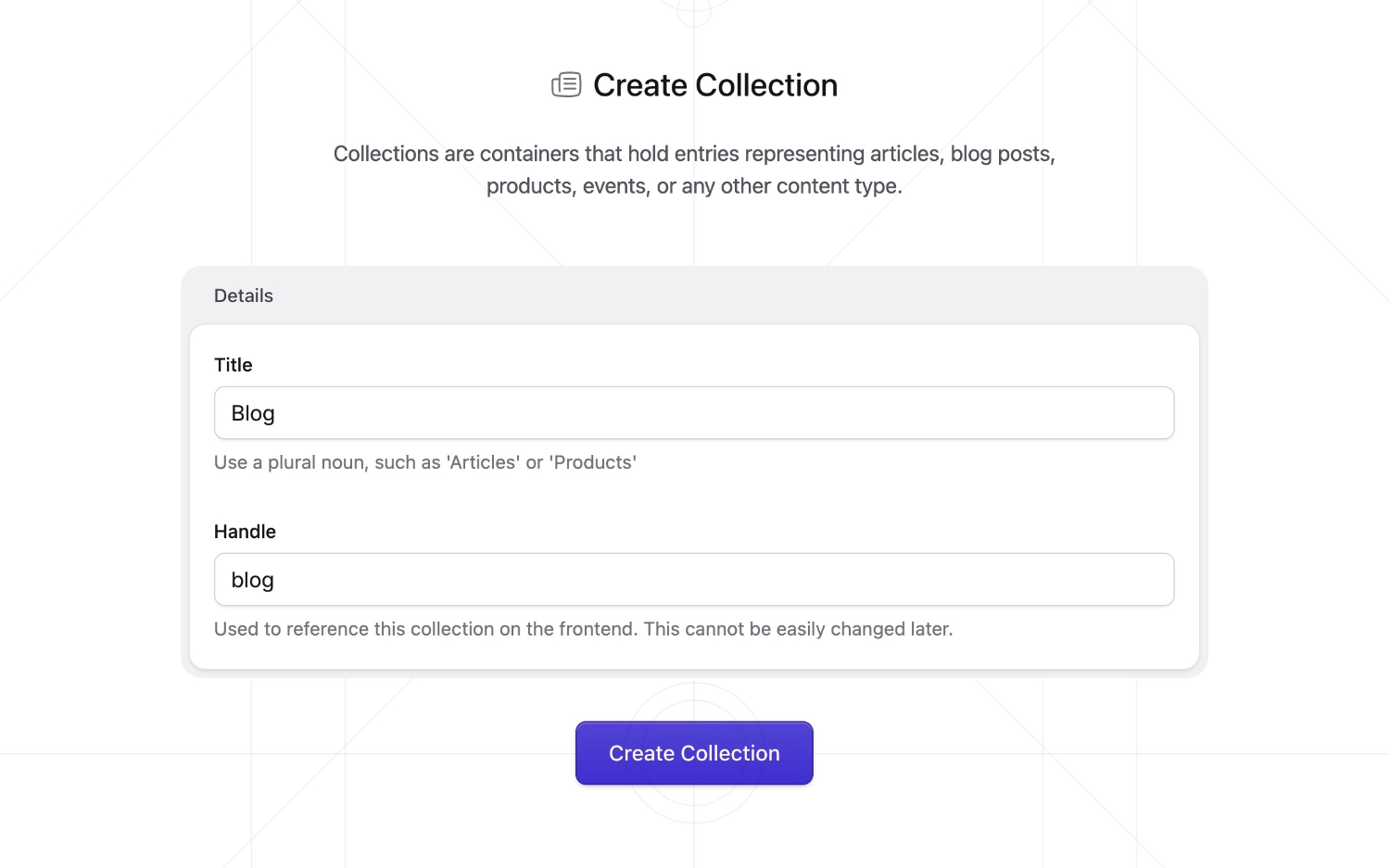Select the 'Title' field label
Viewport: 1390px width, 868px height.
(233, 365)
